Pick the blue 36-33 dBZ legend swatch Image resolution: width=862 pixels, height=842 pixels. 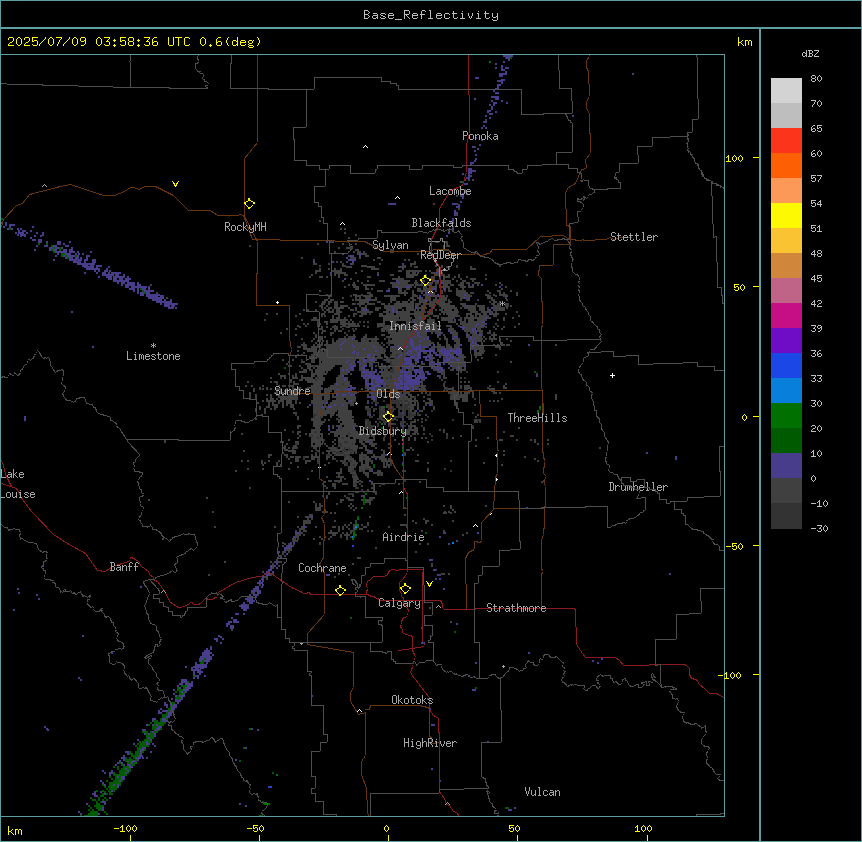coord(786,365)
